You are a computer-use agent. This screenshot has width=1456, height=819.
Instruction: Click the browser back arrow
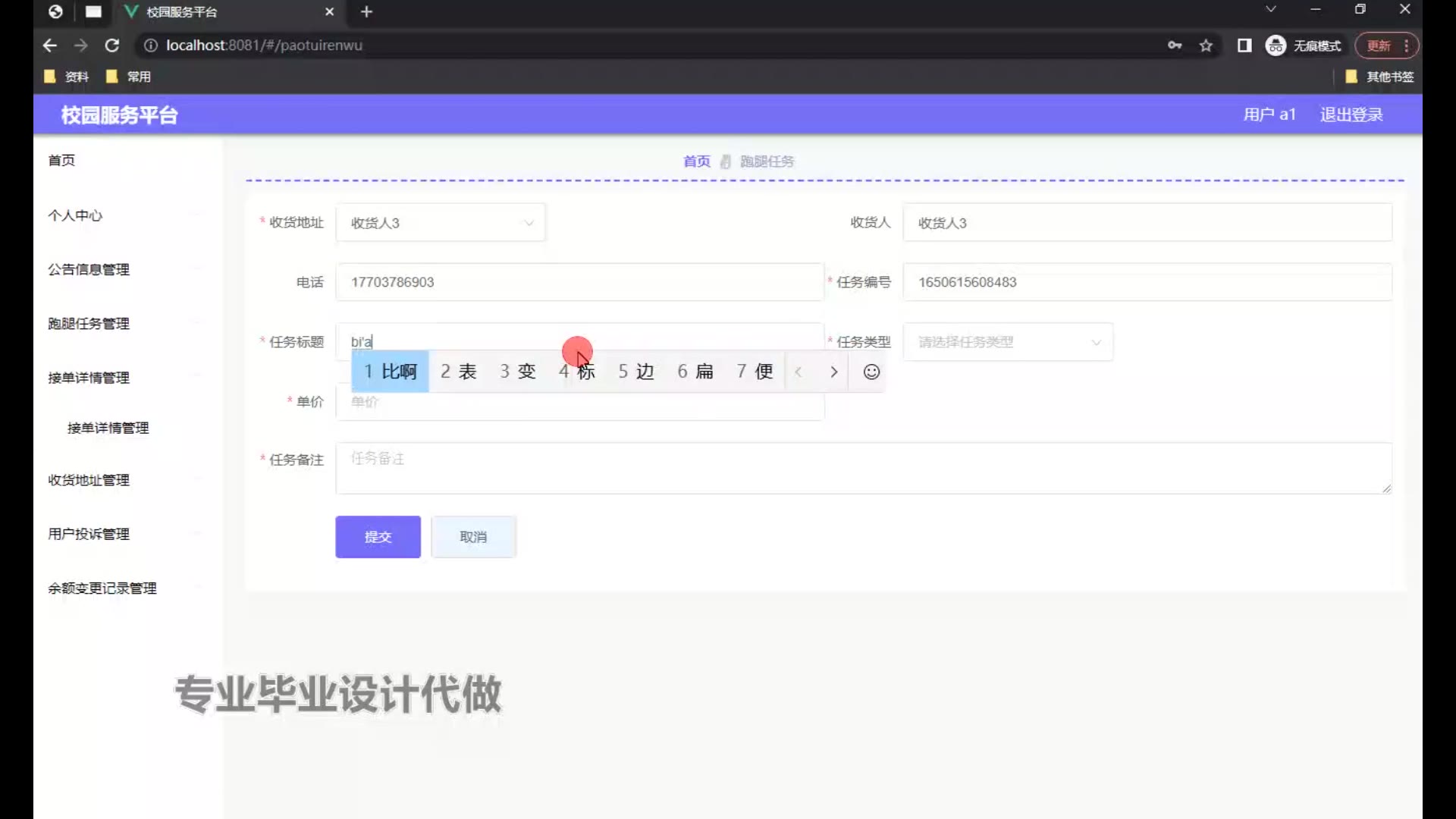pyautogui.click(x=50, y=45)
